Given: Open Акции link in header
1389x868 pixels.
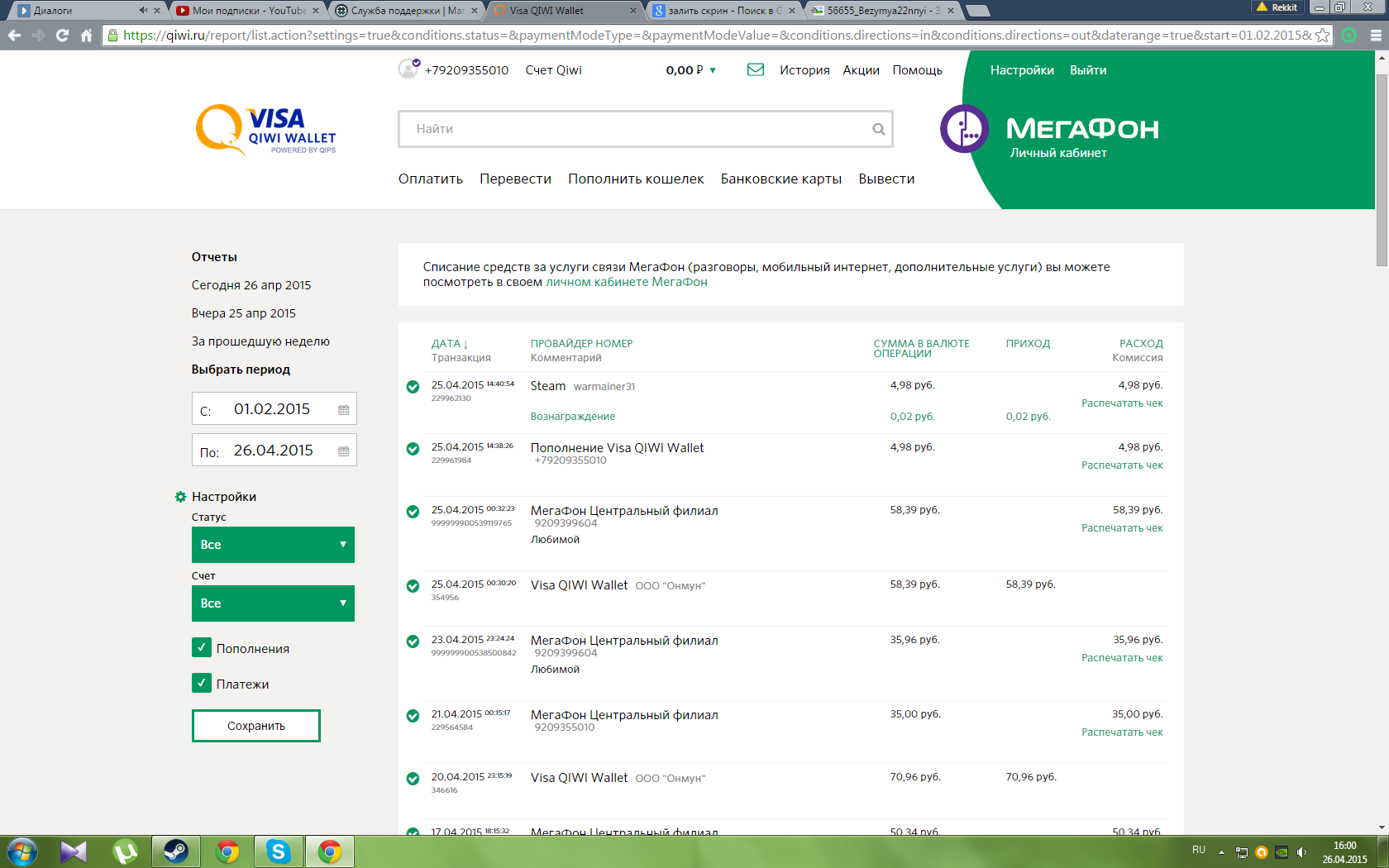Looking at the screenshot, I should (861, 70).
